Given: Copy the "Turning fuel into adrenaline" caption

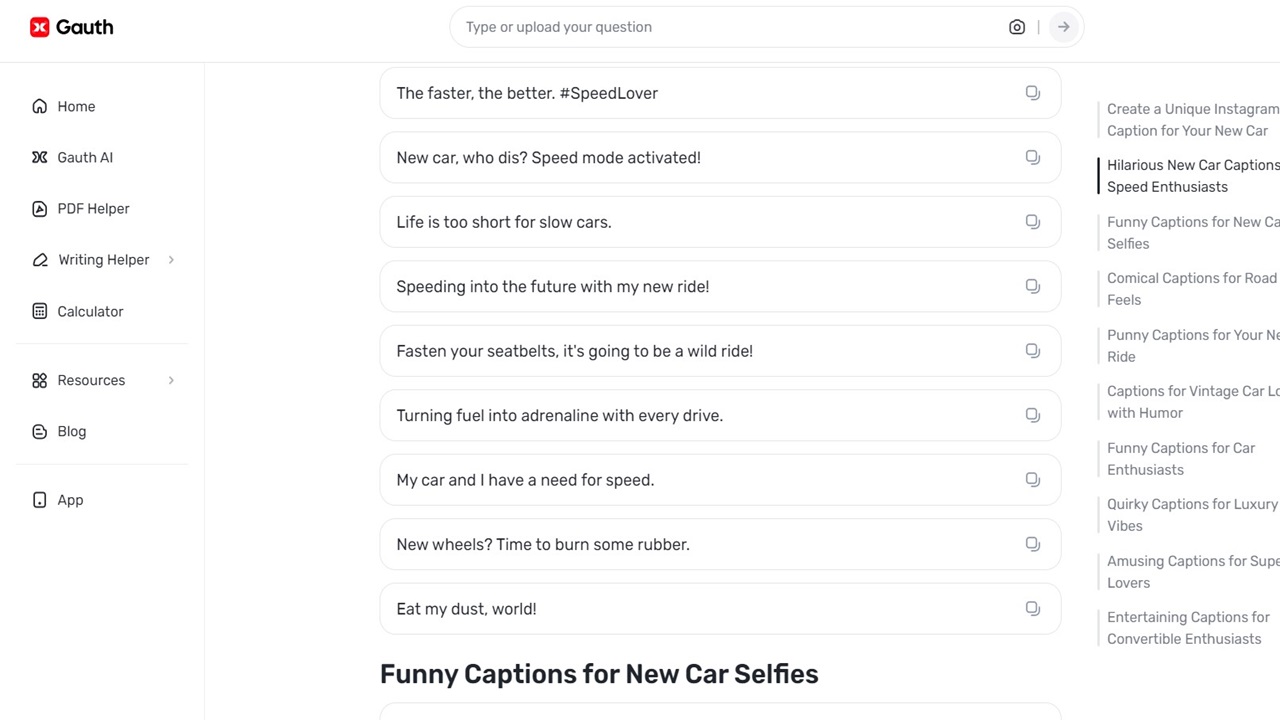Looking at the screenshot, I should [1032, 415].
